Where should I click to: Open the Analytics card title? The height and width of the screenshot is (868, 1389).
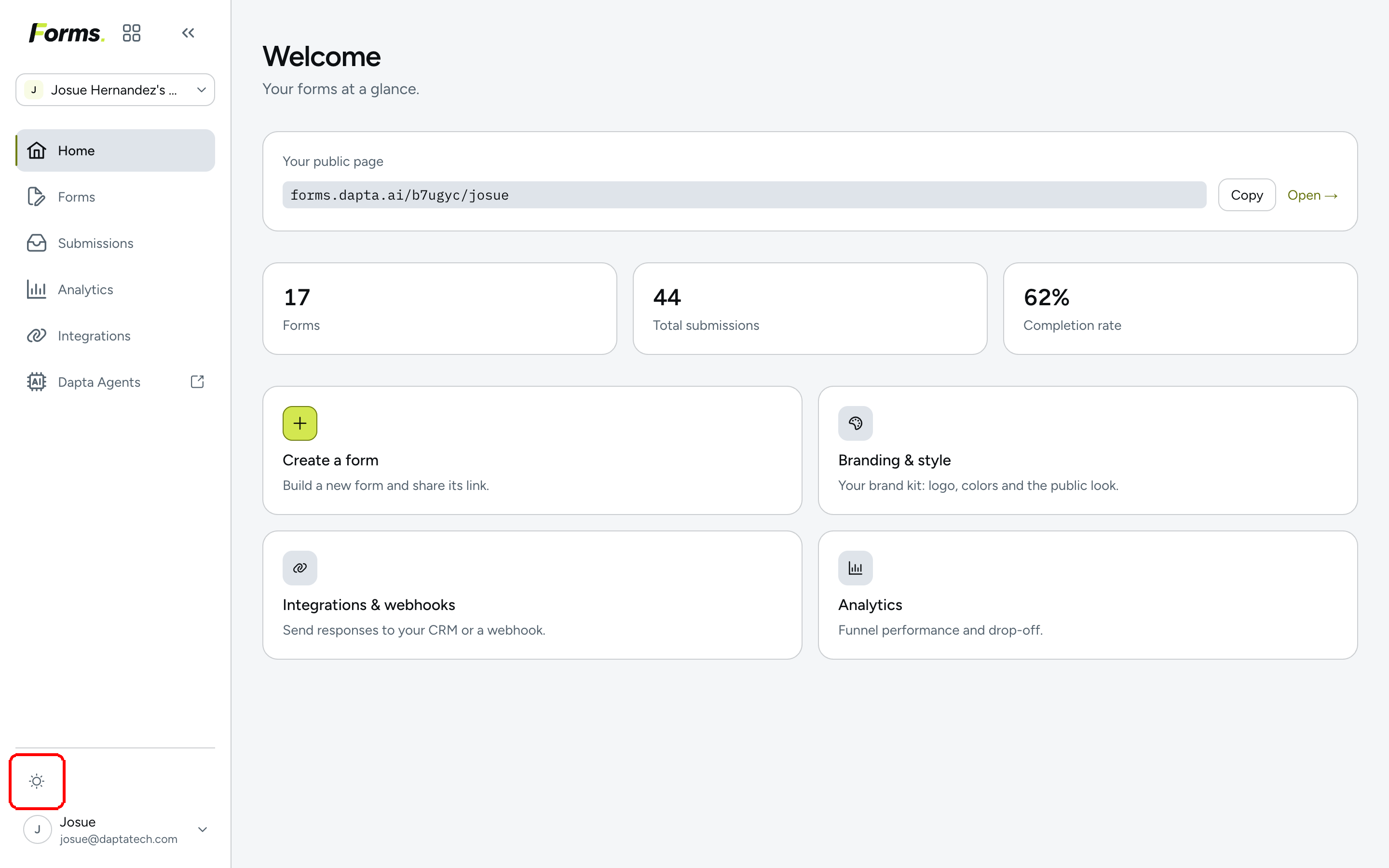(870, 605)
